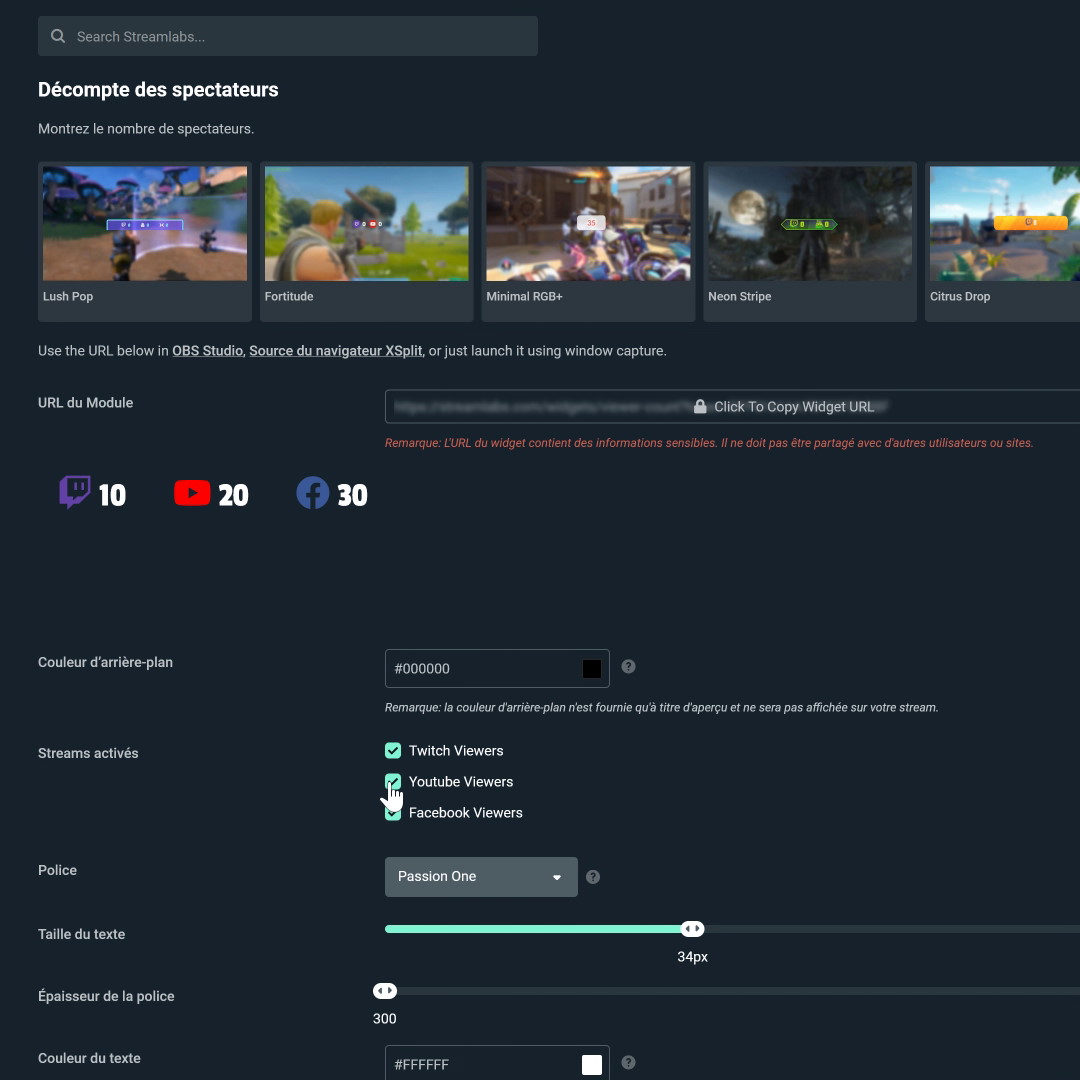Image resolution: width=1080 pixels, height=1080 pixels.
Task: Click the Décompte des spectateurs heading
Action: (158, 90)
